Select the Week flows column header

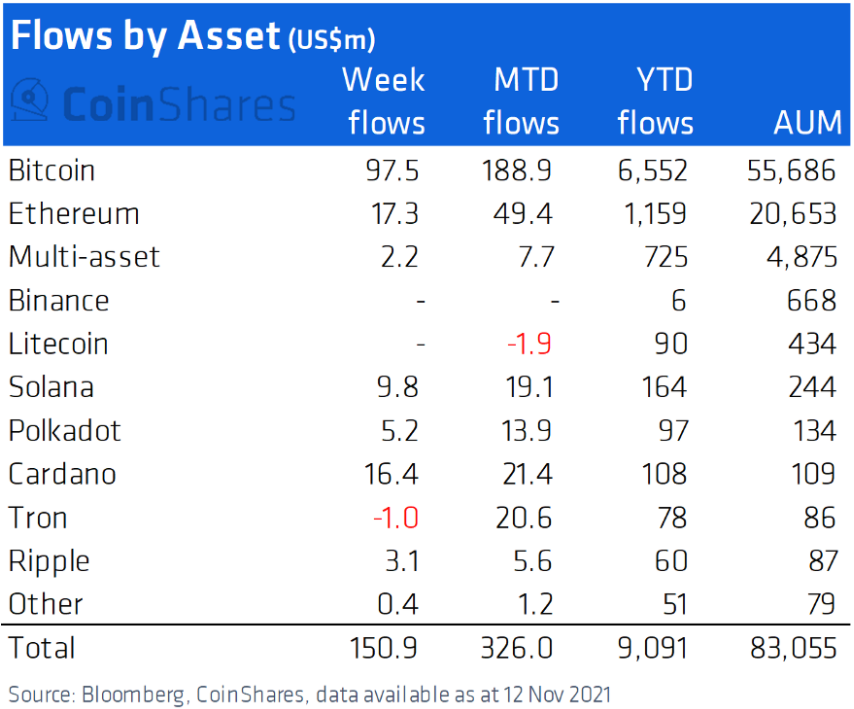click(386, 101)
